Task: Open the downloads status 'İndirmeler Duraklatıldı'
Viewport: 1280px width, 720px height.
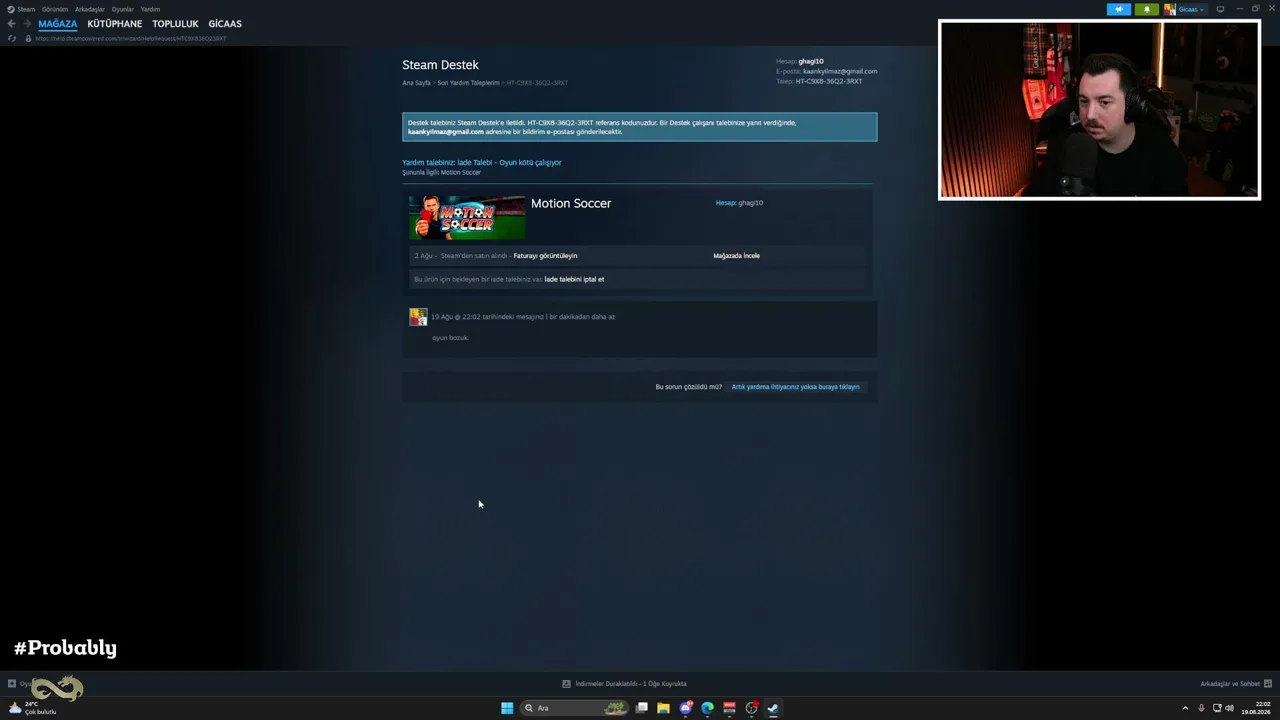Action: point(624,684)
